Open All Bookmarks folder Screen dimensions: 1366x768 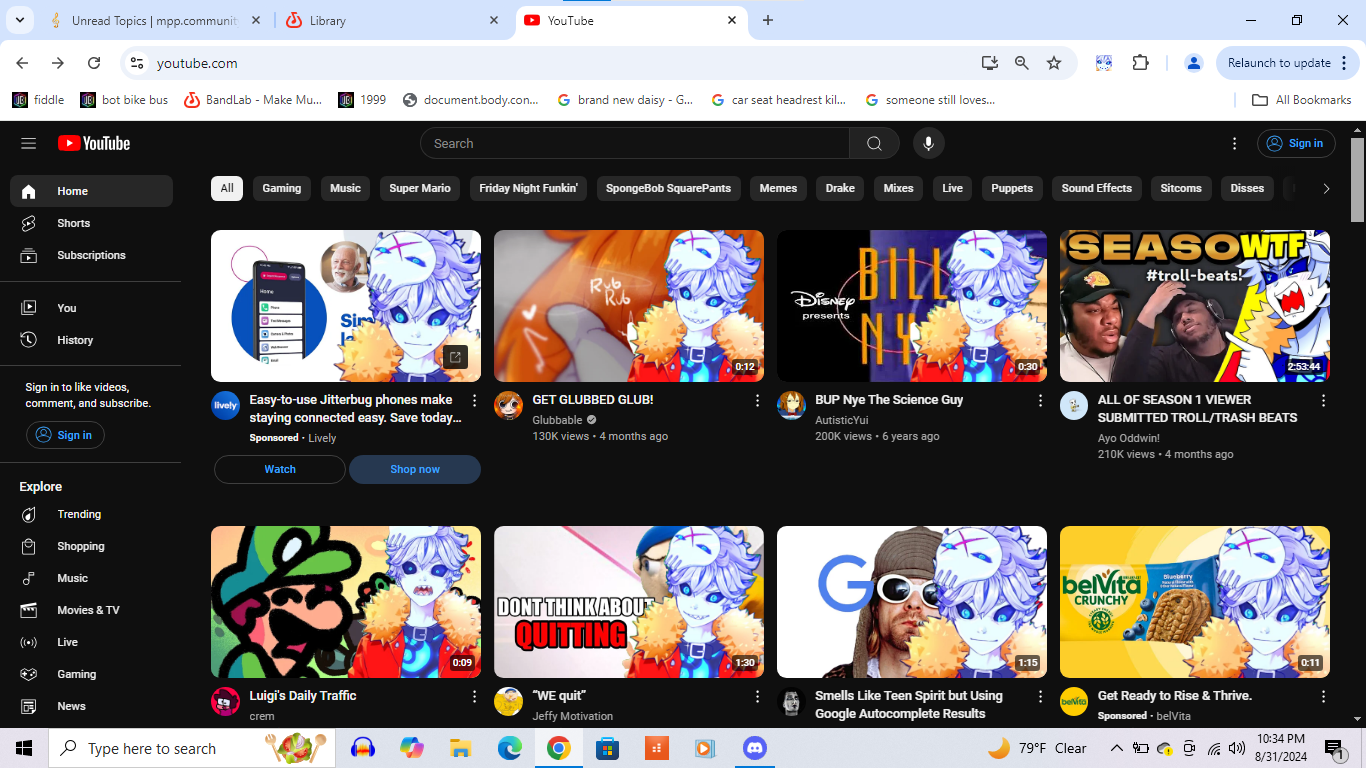[1302, 100]
